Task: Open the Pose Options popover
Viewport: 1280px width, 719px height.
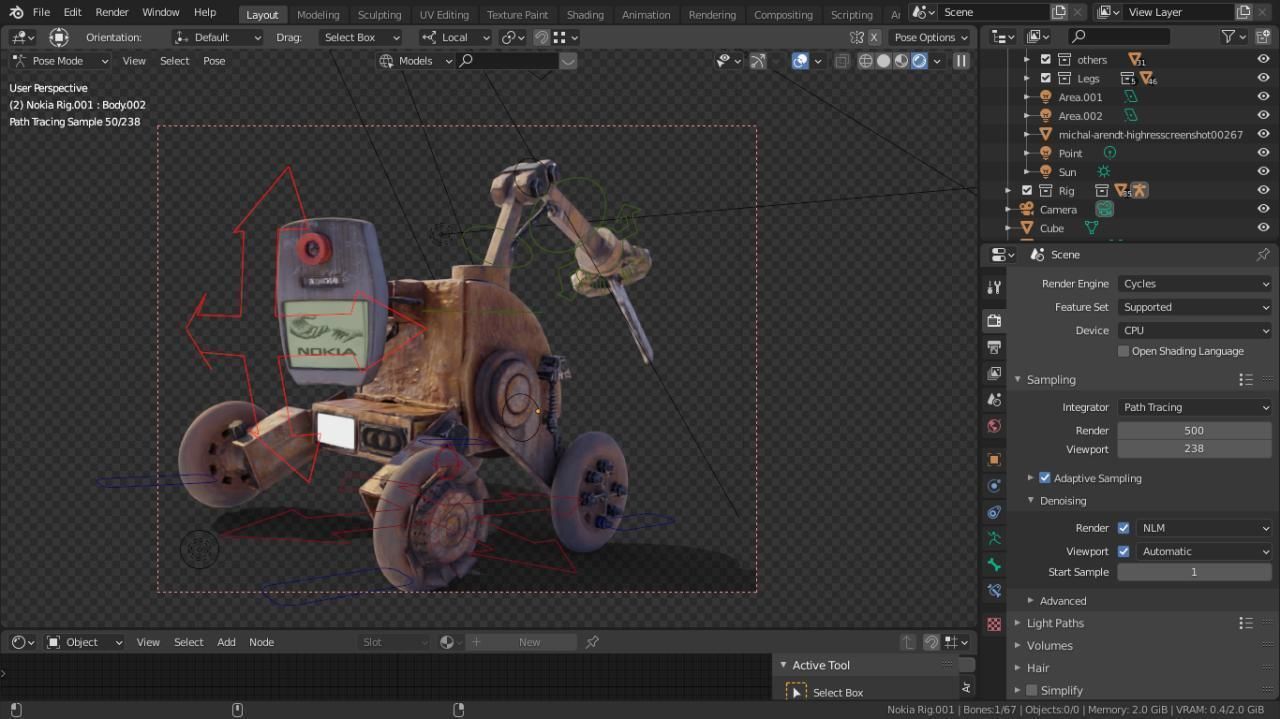Action: click(929, 37)
